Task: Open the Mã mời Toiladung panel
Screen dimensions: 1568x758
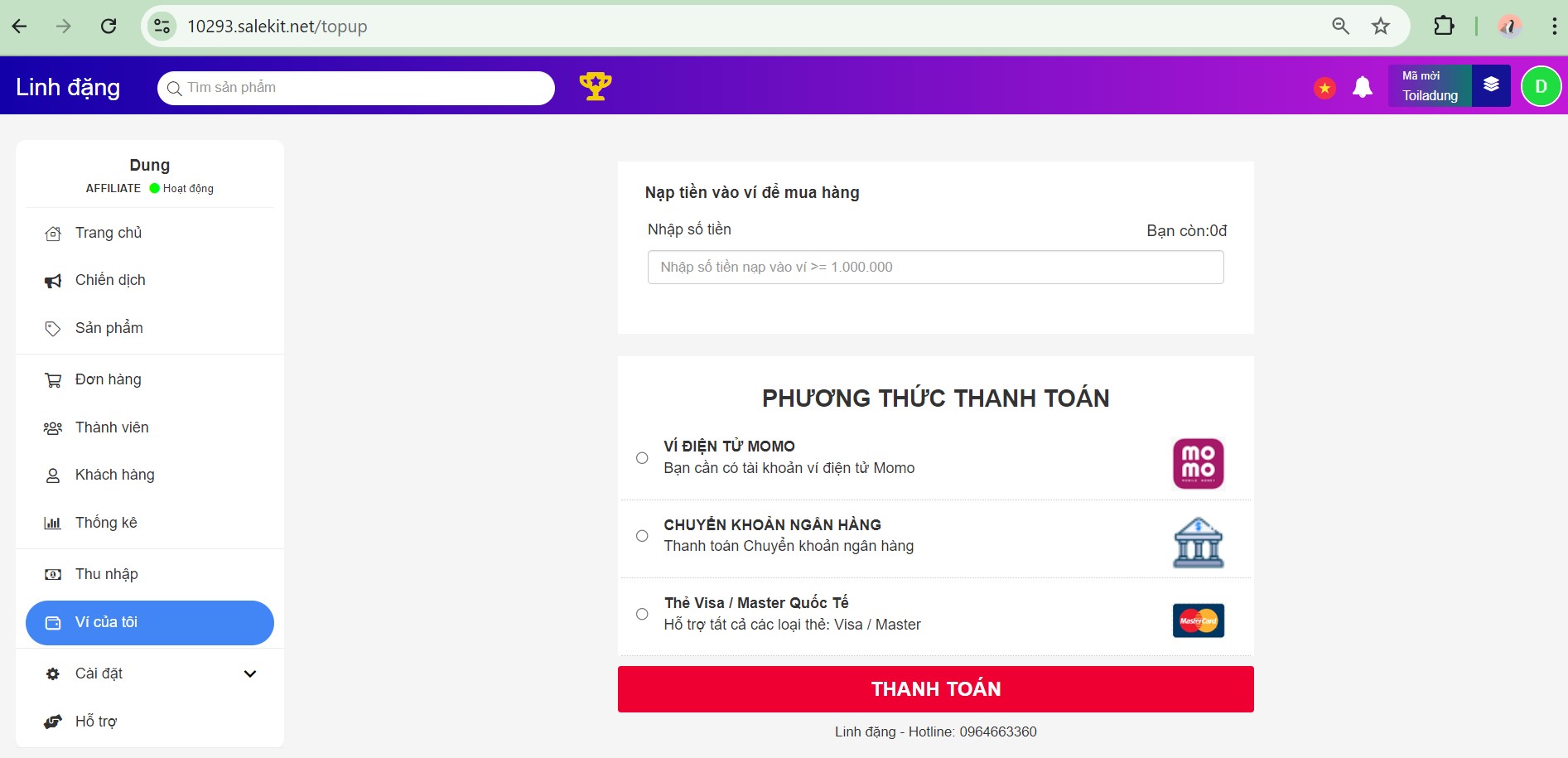Action: (x=1429, y=86)
